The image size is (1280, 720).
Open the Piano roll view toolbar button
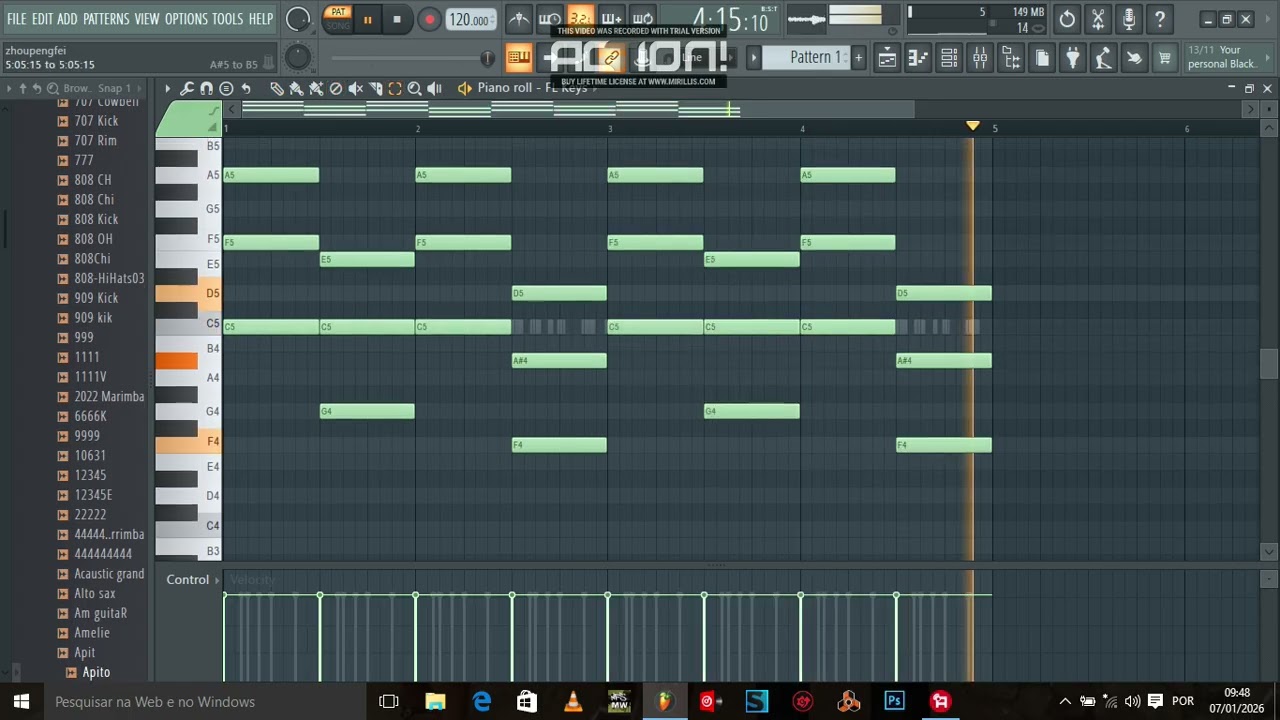pyautogui.click(x=918, y=58)
